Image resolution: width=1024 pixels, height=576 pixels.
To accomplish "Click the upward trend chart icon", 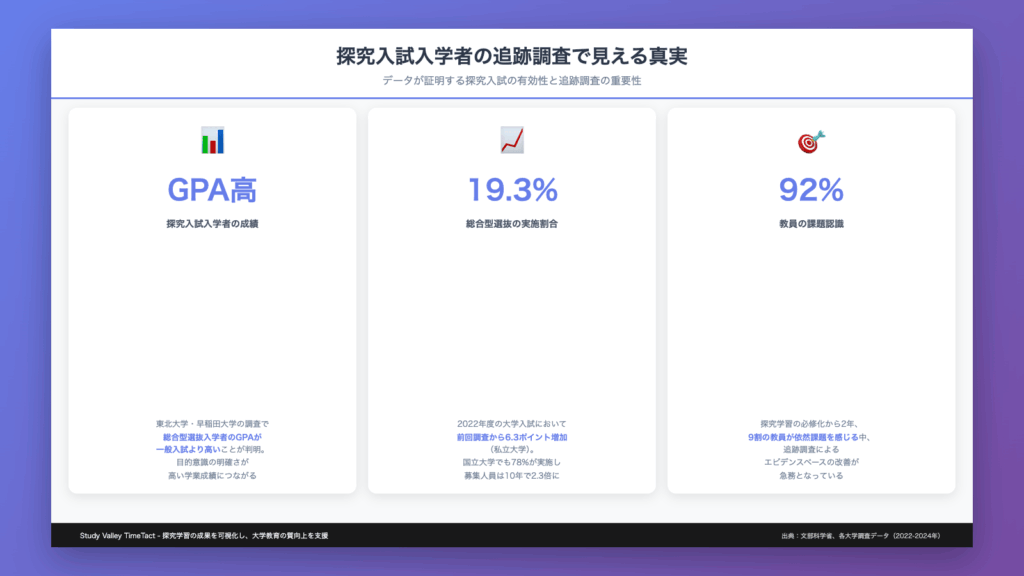I will (512, 141).
